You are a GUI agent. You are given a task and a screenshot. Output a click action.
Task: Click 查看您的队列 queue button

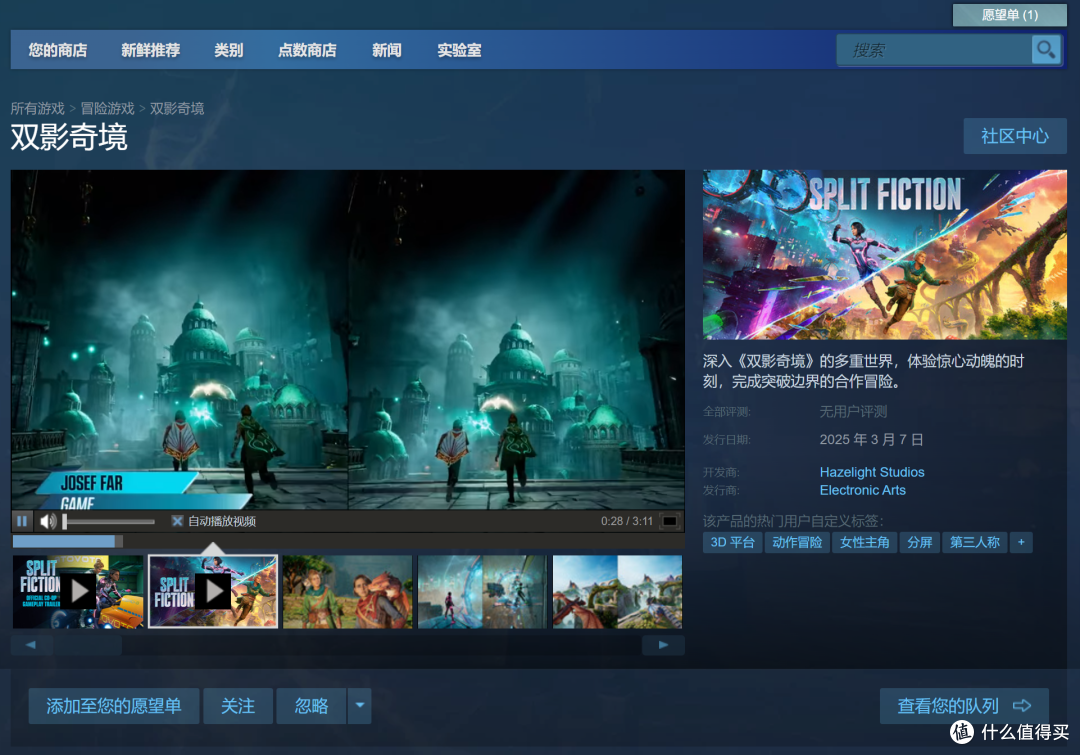click(964, 705)
